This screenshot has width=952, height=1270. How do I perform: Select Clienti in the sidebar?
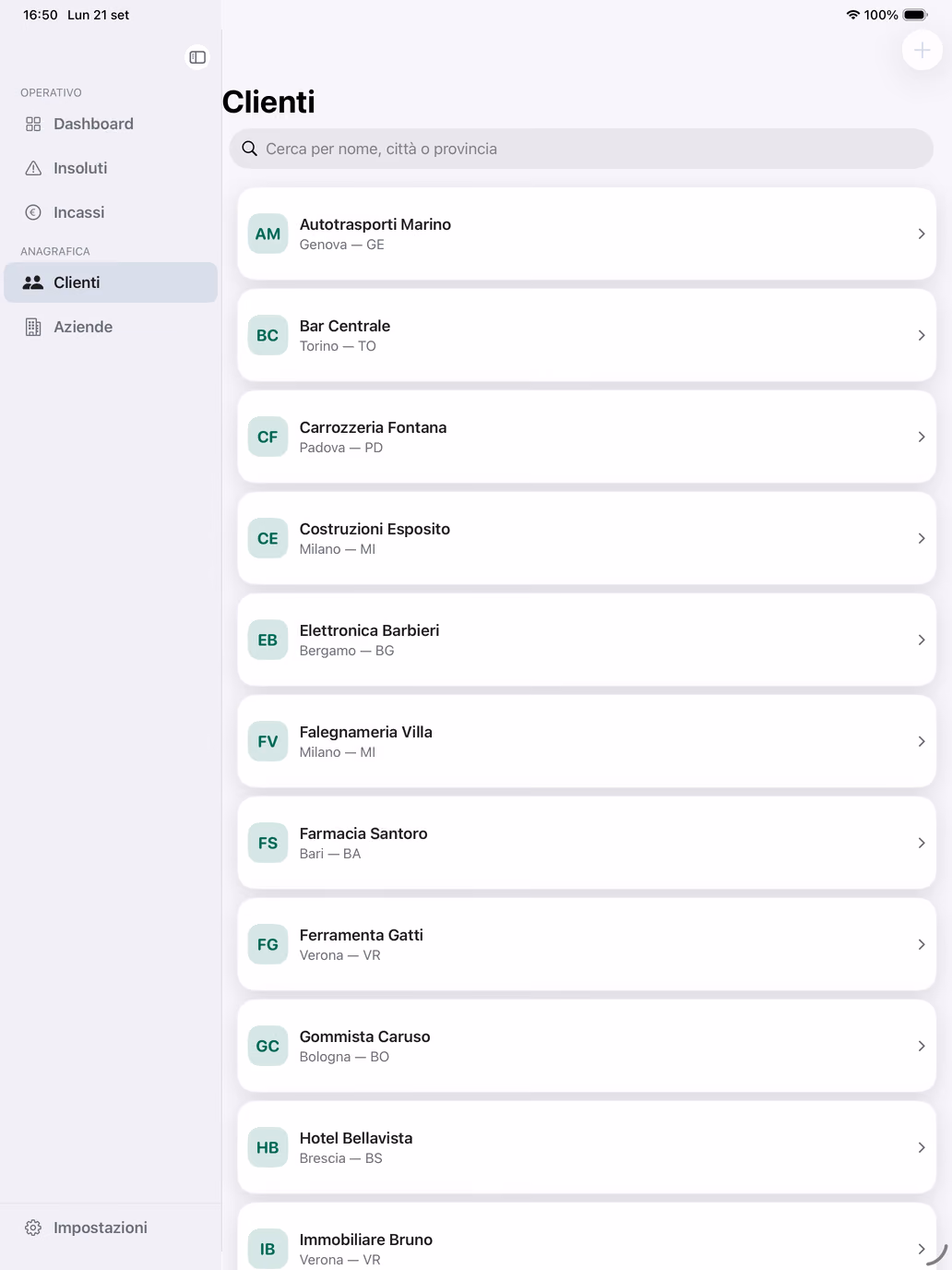pyautogui.click(x=111, y=282)
